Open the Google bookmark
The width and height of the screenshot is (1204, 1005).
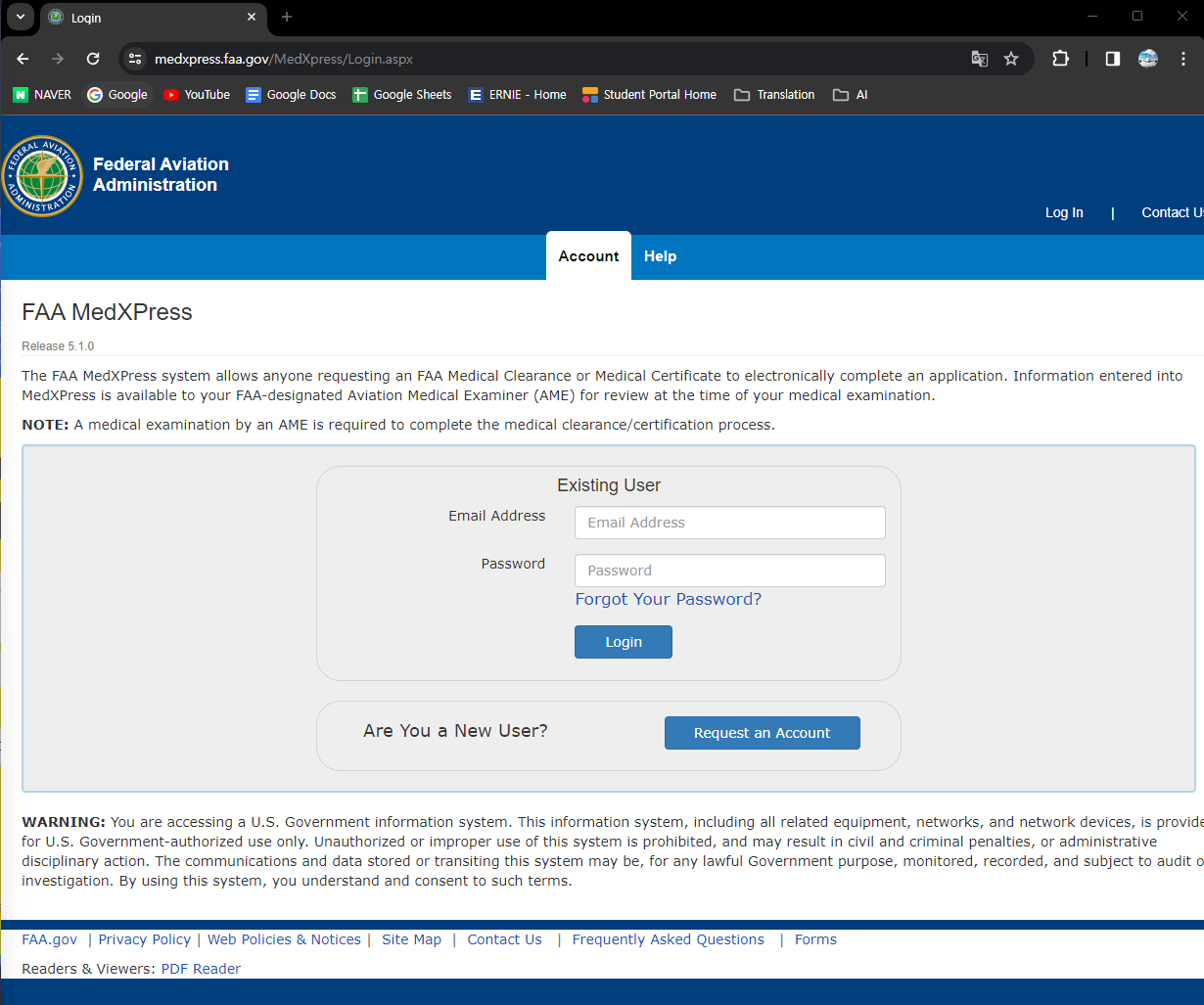point(117,95)
